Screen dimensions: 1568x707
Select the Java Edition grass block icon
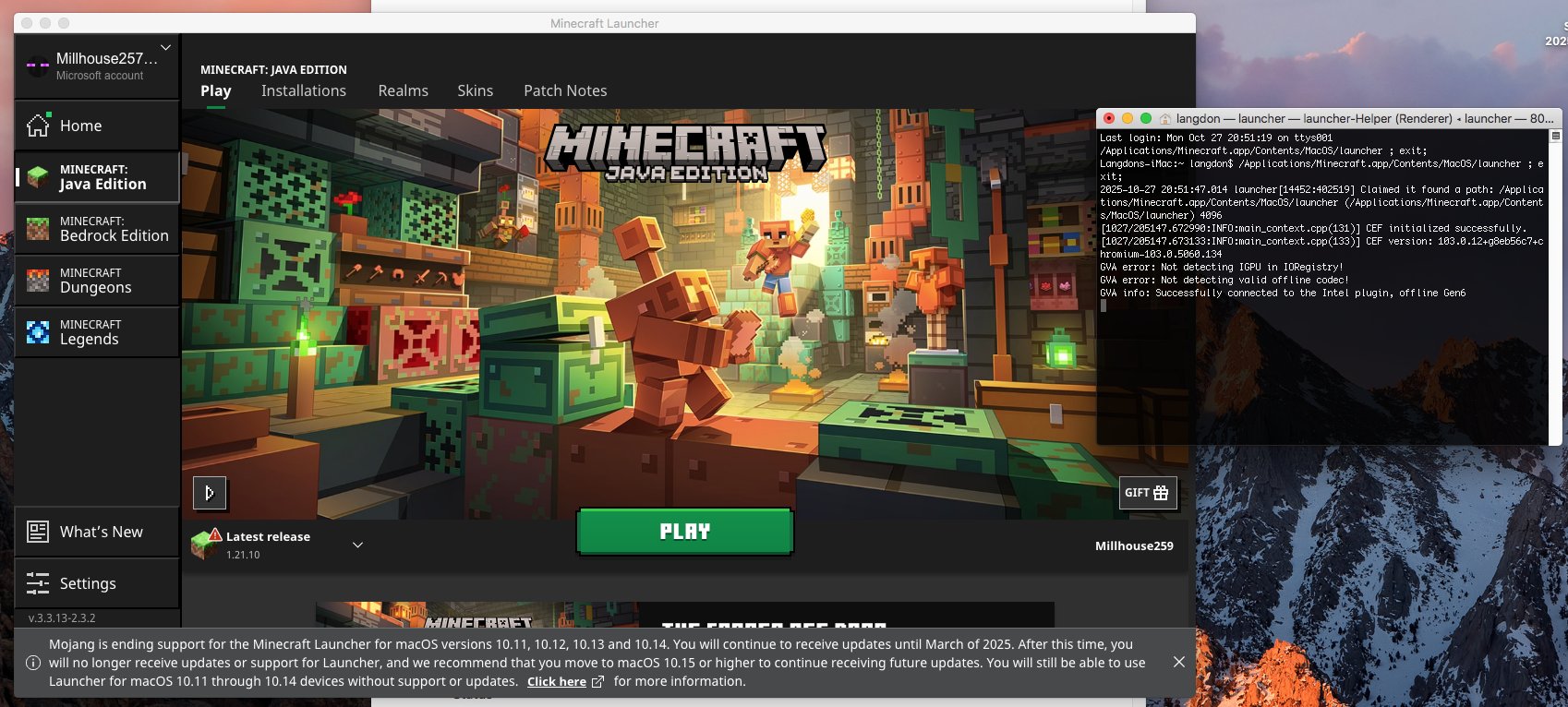38,176
